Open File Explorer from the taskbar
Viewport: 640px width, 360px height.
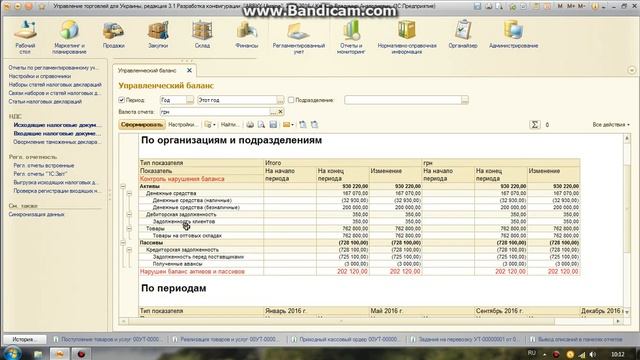38,354
